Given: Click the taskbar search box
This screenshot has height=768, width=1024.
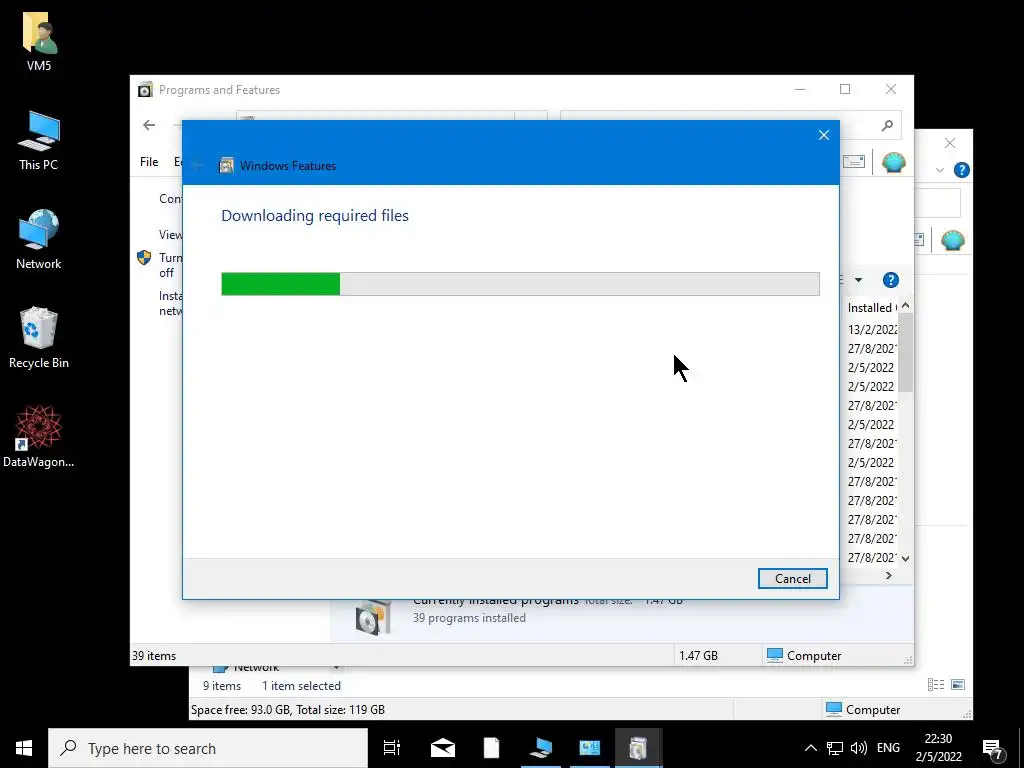Looking at the screenshot, I should click(x=208, y=748).
